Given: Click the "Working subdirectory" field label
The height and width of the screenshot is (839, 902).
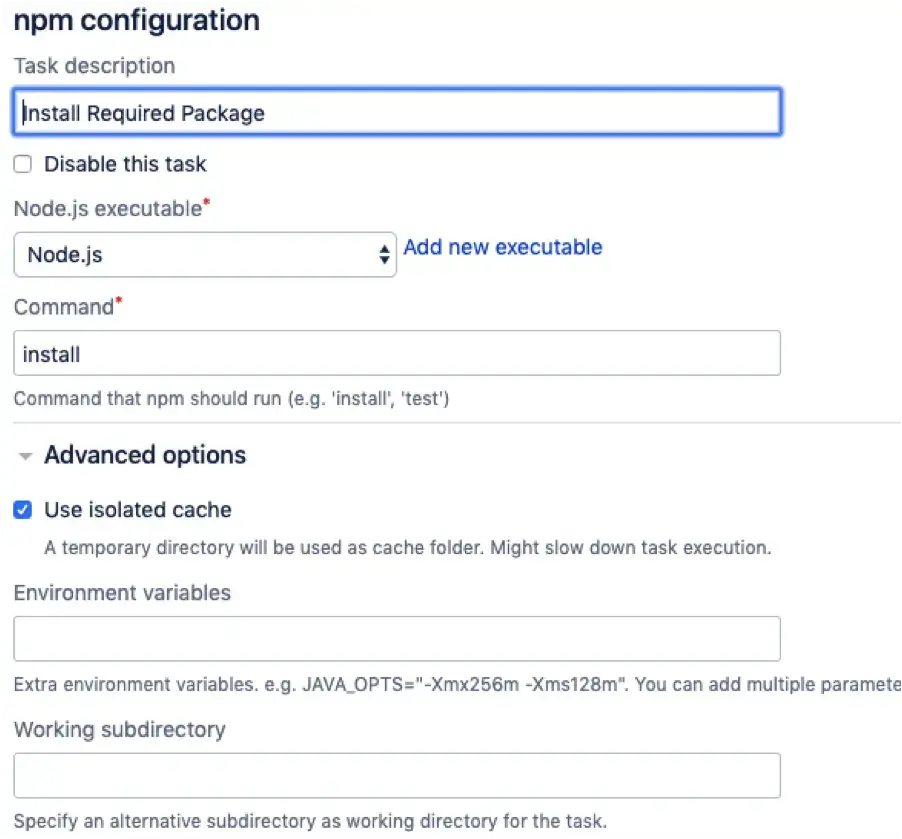Looking at the screenshot, I should [119, 729].
